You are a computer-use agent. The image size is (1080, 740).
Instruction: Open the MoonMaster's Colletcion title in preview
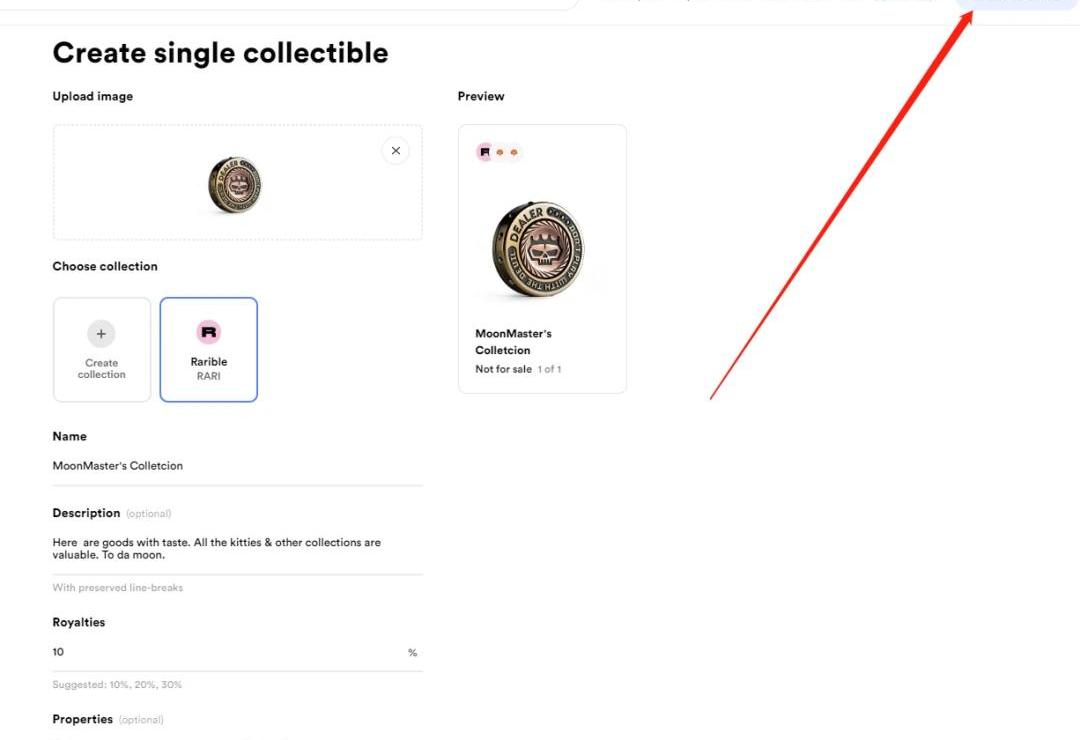(x=513, y=342)
